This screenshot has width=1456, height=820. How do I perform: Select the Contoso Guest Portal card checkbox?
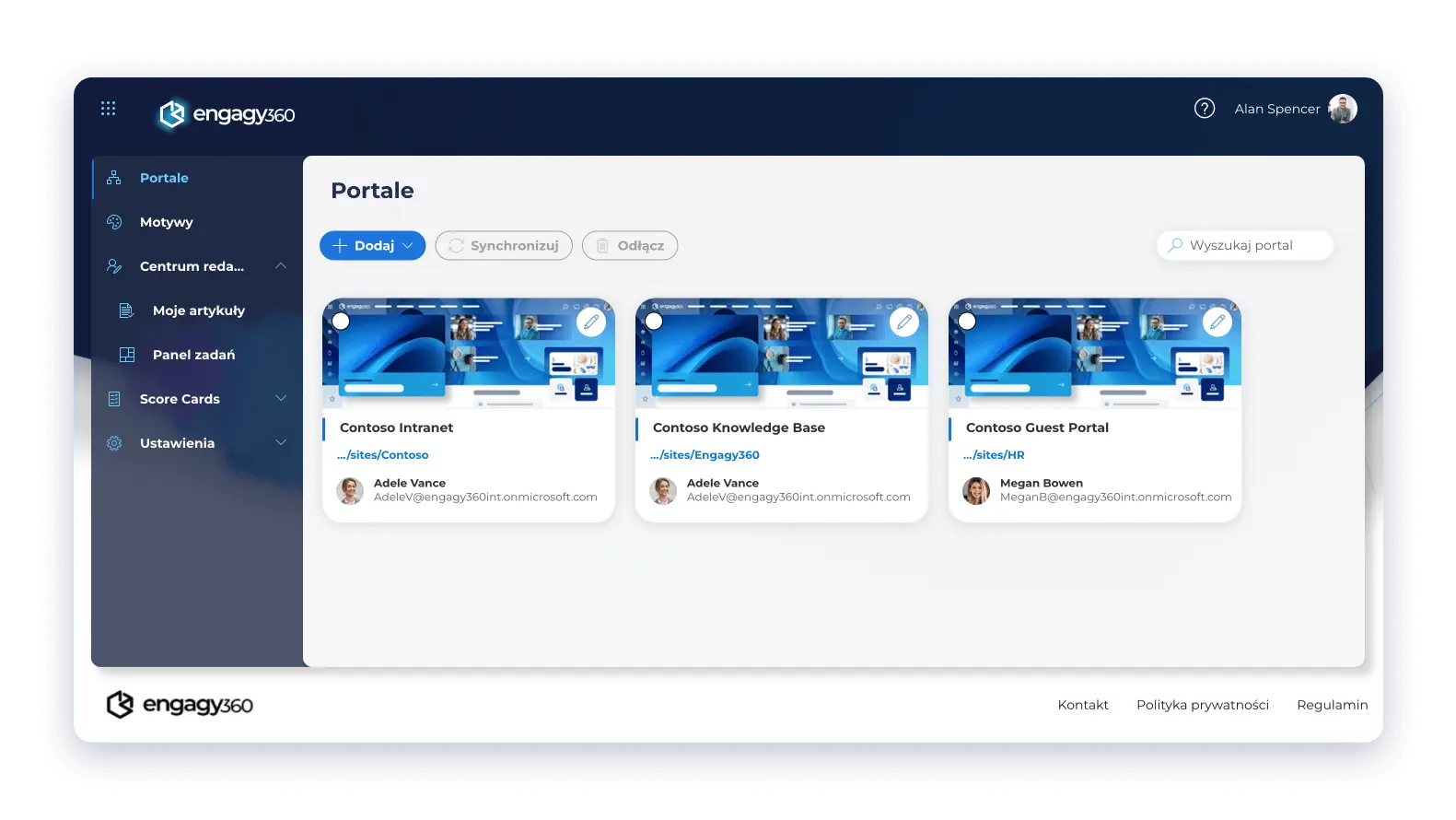(x=967, y=321)
